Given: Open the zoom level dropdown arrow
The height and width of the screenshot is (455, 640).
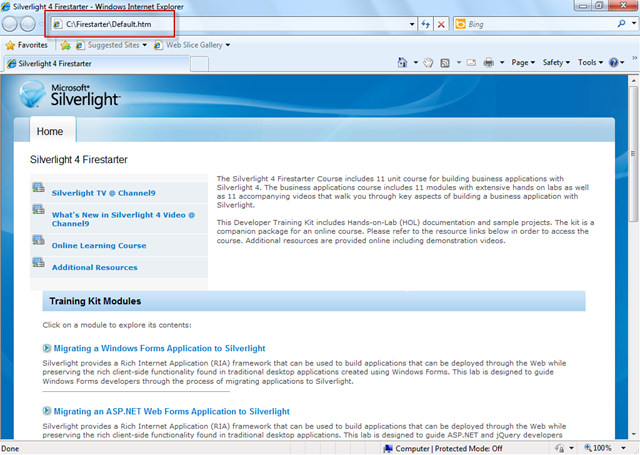Looking at the screenshot, I should click(623, 448).
